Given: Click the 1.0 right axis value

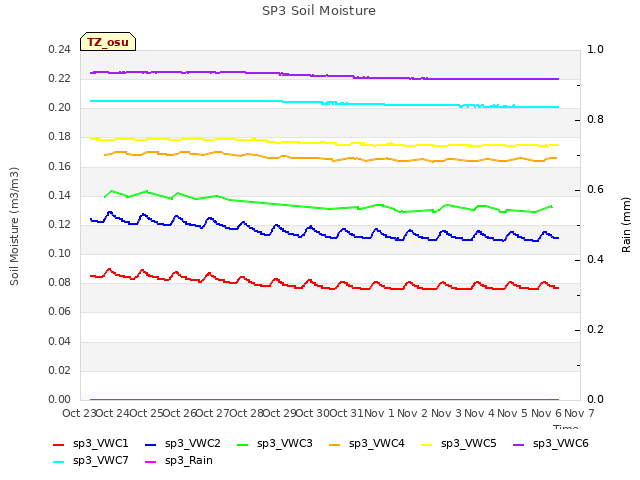Looking at the screenshot, I should coord(595,49).
